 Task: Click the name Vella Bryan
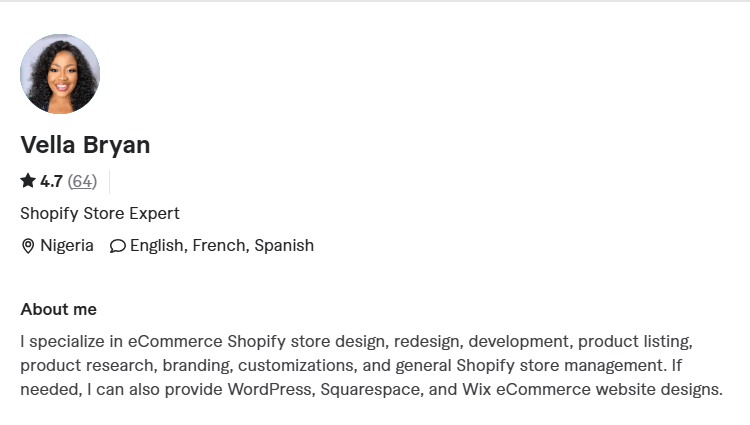(85, 145)
